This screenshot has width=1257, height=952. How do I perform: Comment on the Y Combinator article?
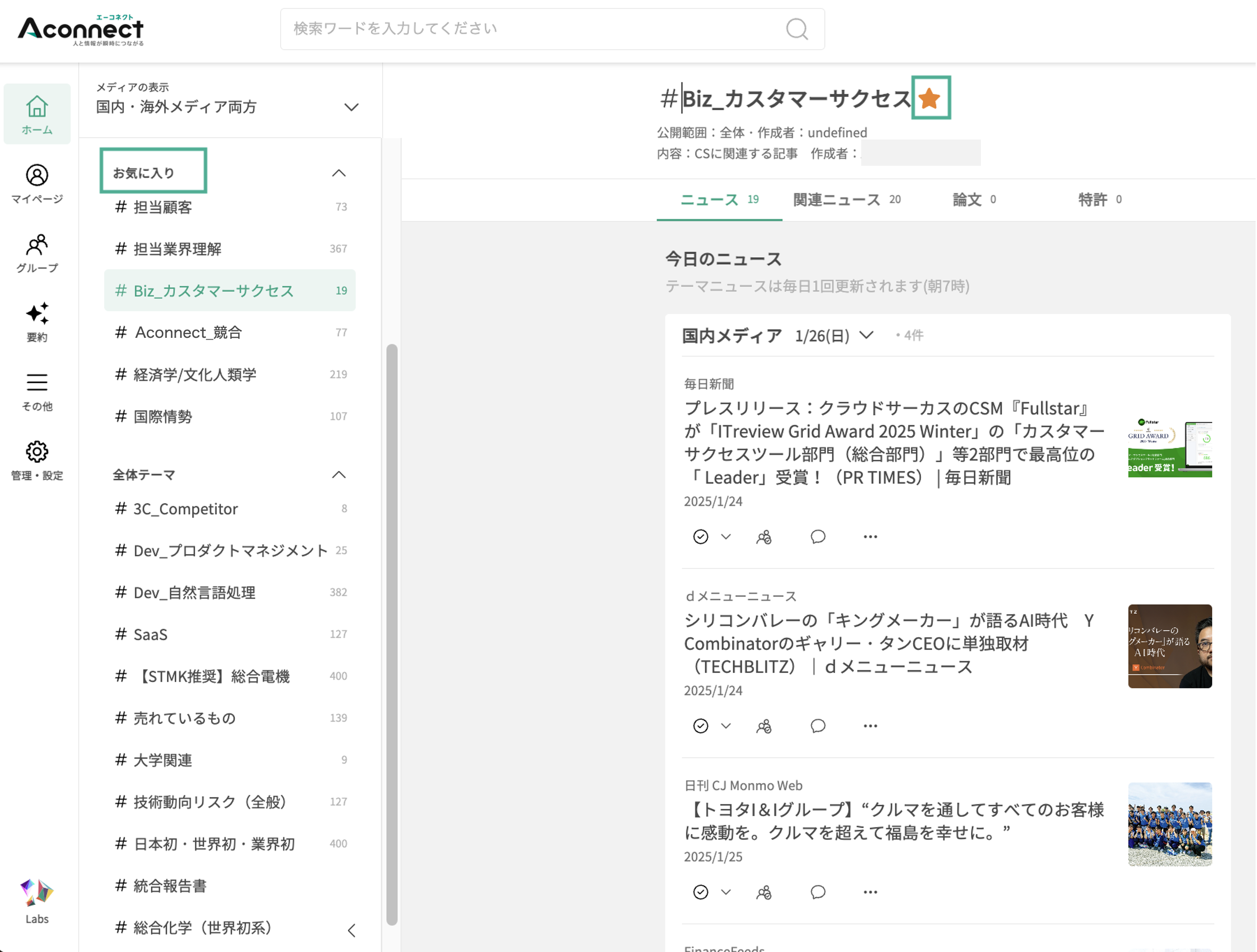[818, 726]
